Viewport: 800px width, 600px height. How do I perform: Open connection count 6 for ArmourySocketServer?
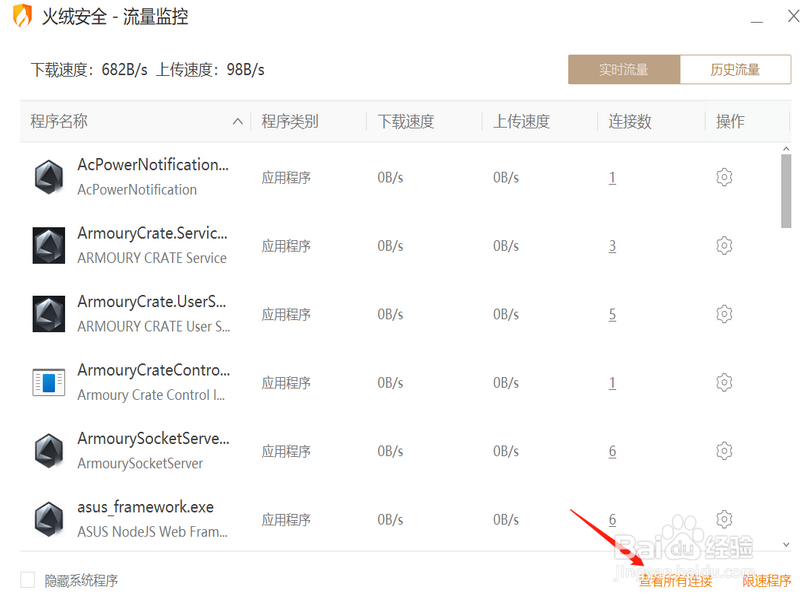tap(612, 451)
